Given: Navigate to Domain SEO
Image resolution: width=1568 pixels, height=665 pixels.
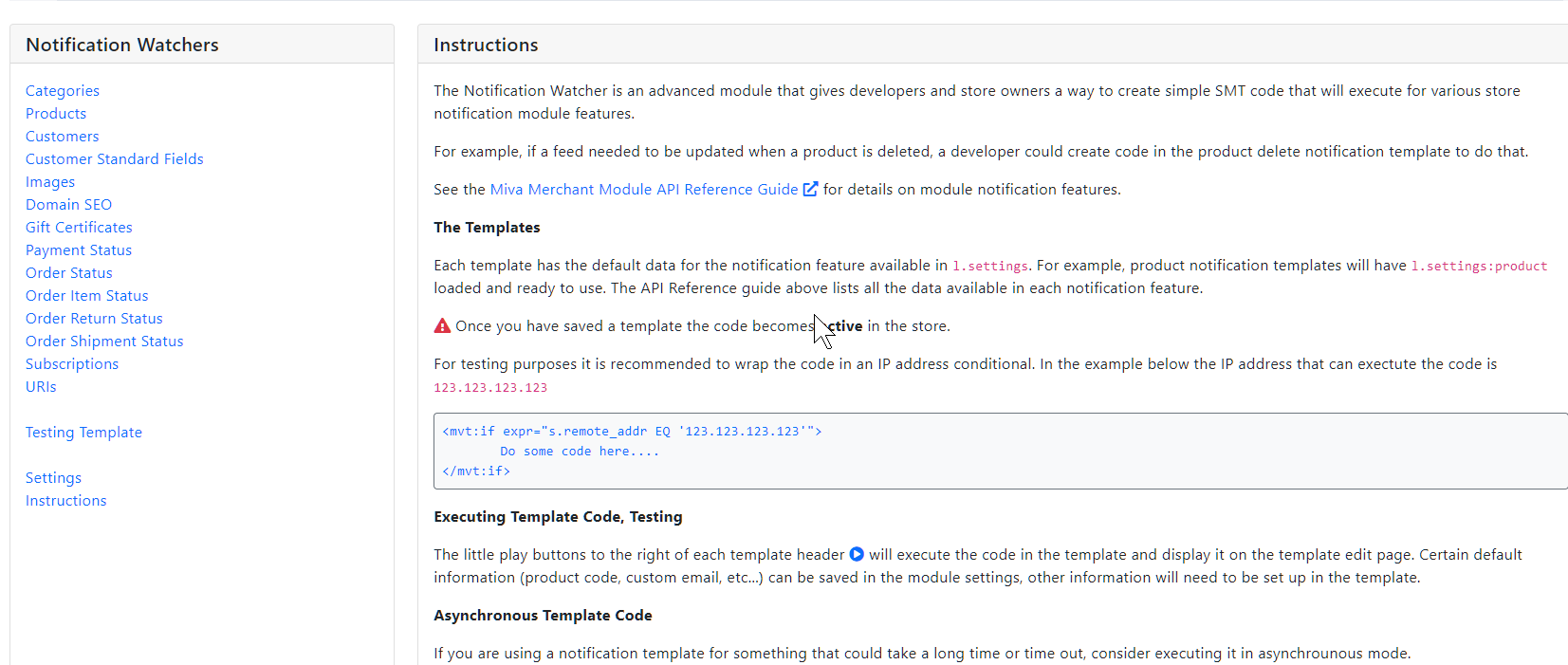Looking at the screenshot, I should pos(69,205).
